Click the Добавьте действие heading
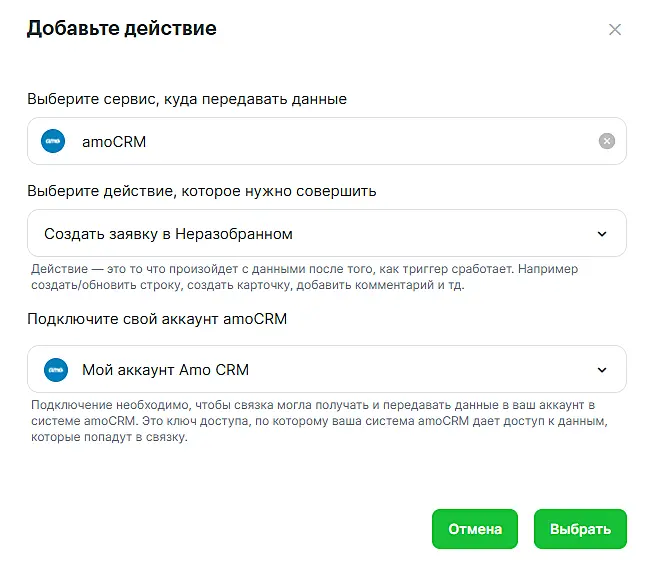This screenshot has width=668, height=581. click(x=121, y=28)
